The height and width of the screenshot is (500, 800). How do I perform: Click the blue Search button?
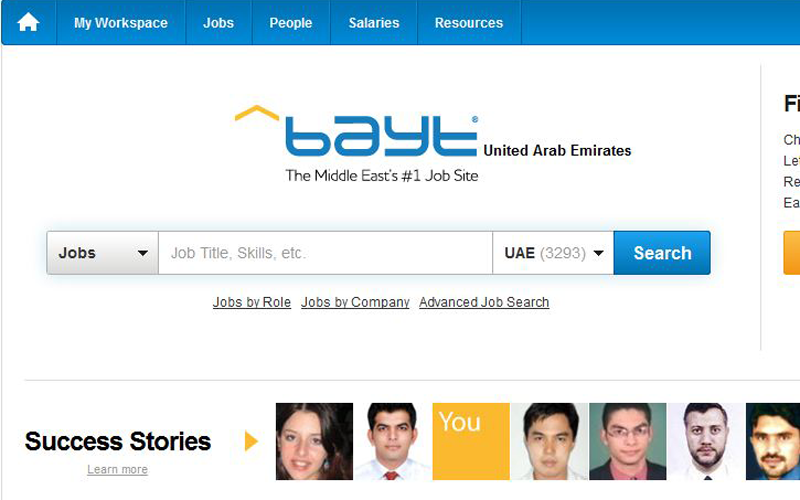pos(662,253)
